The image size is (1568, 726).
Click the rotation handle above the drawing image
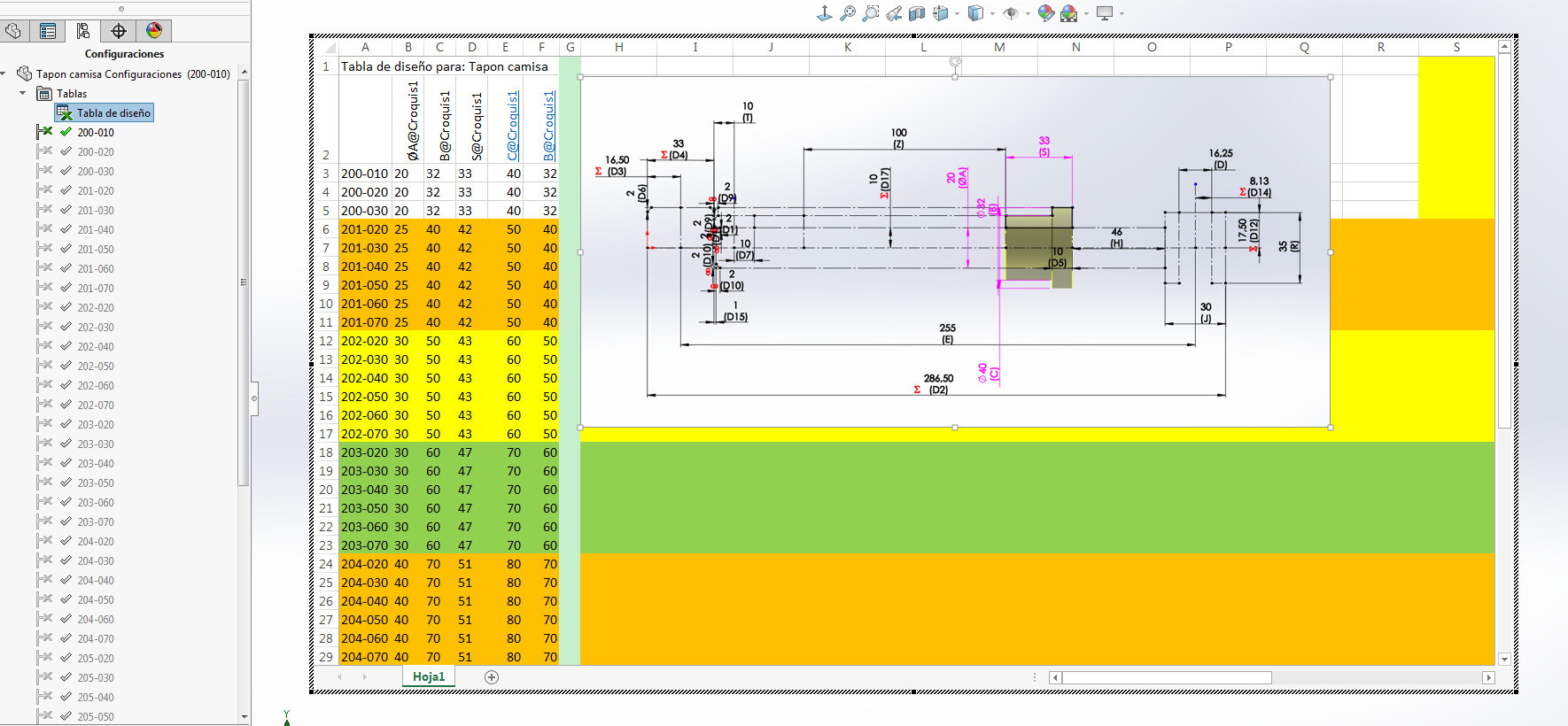pyautogui.click(x=955, y=61)
